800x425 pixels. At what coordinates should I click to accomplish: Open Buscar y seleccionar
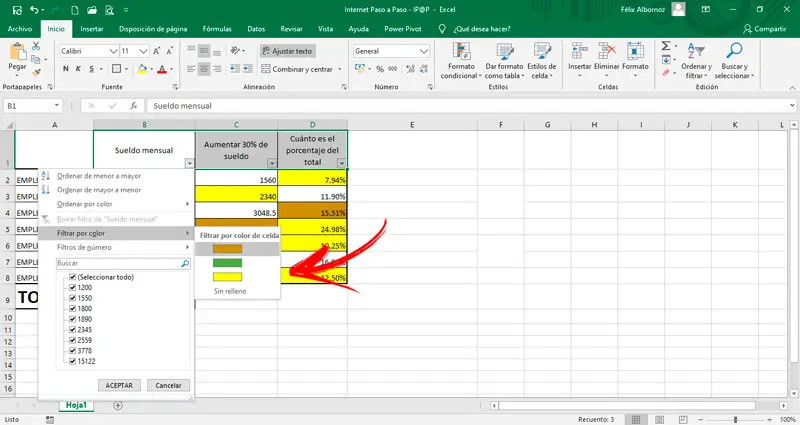point(734,61)
